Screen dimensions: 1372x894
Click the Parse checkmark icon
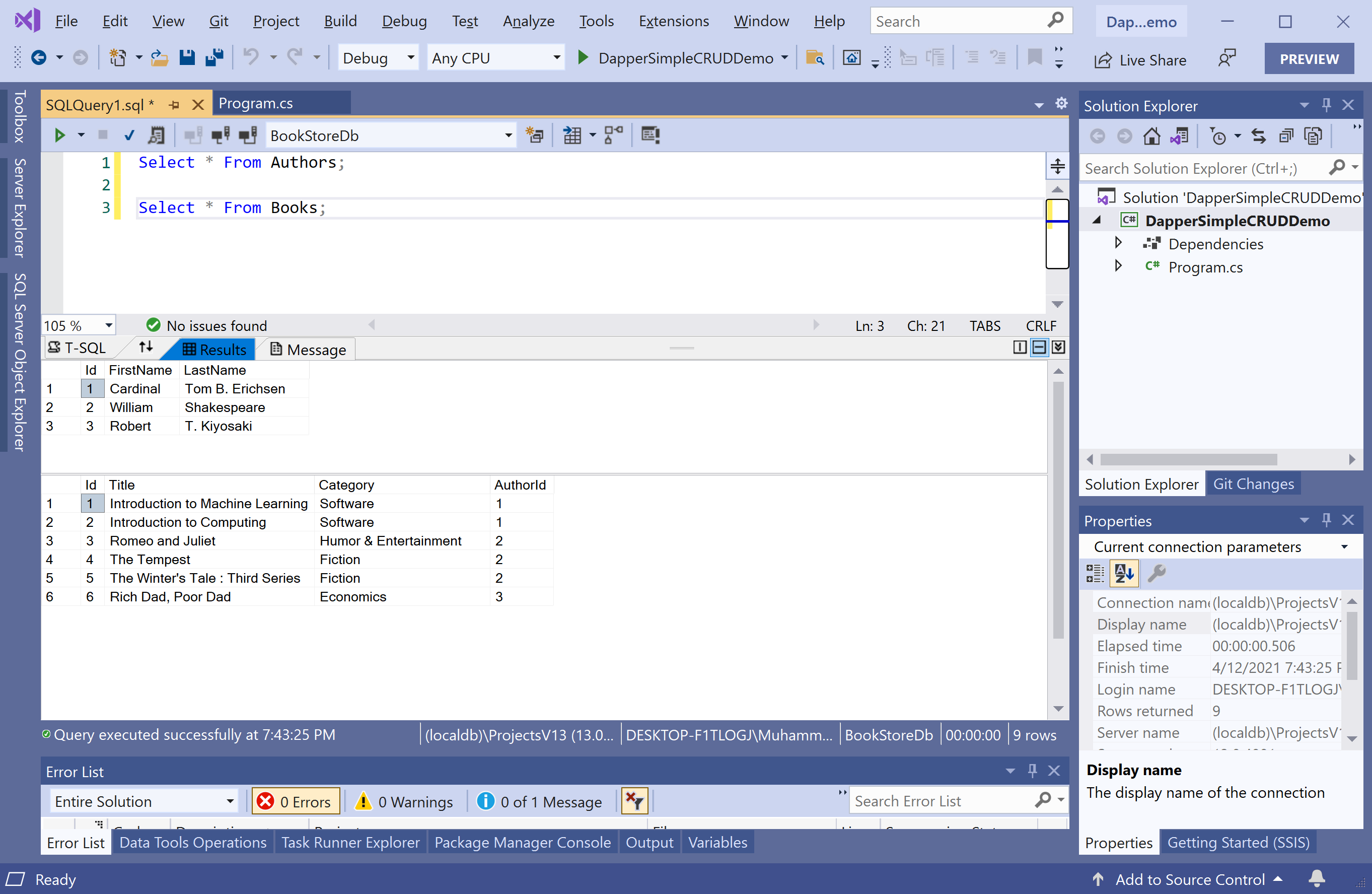coord(129,135)
